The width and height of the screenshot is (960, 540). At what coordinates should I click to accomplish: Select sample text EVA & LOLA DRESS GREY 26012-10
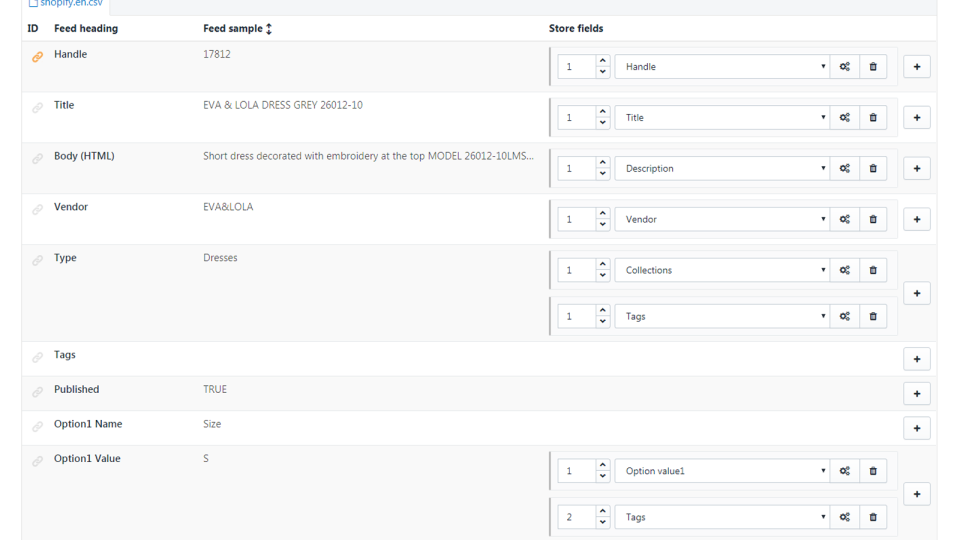(x=283, y=105)
